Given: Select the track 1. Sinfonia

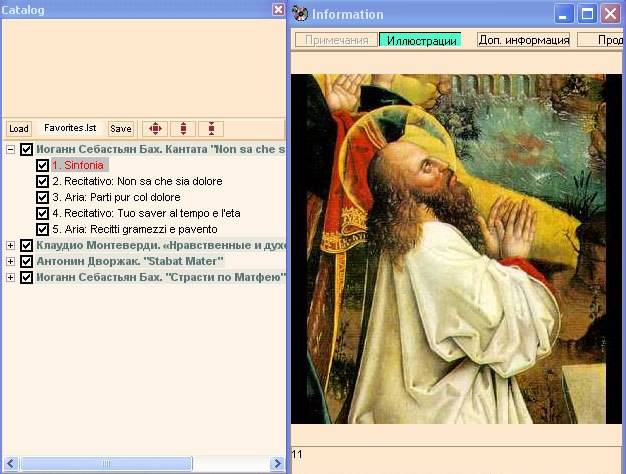Looking at the screenshot, I should coord(79,165).
